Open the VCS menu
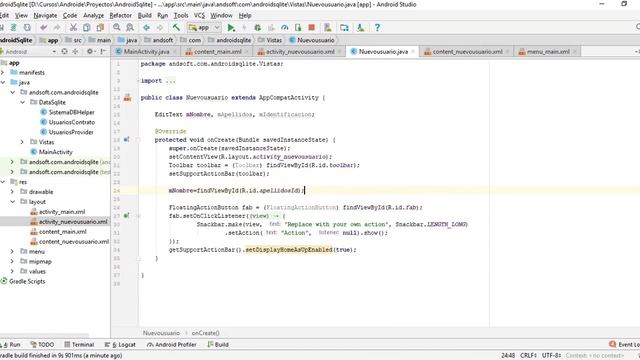640x360 pixels. pos(199,16)
